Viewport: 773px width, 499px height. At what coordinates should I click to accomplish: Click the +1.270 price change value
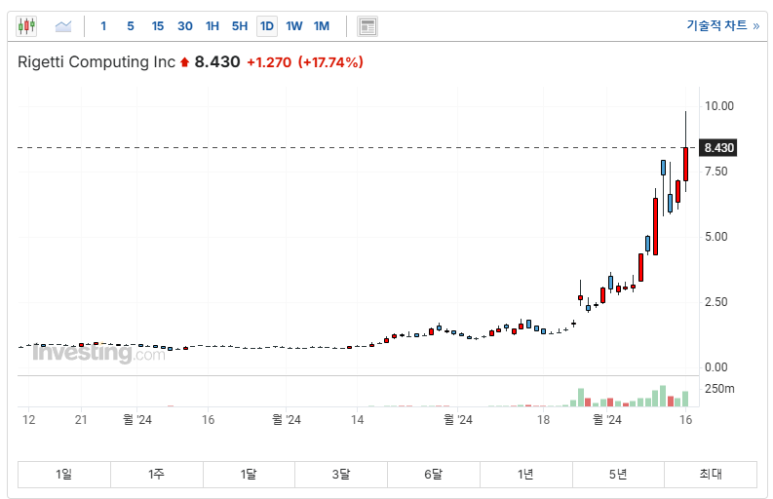click(269, 63)
